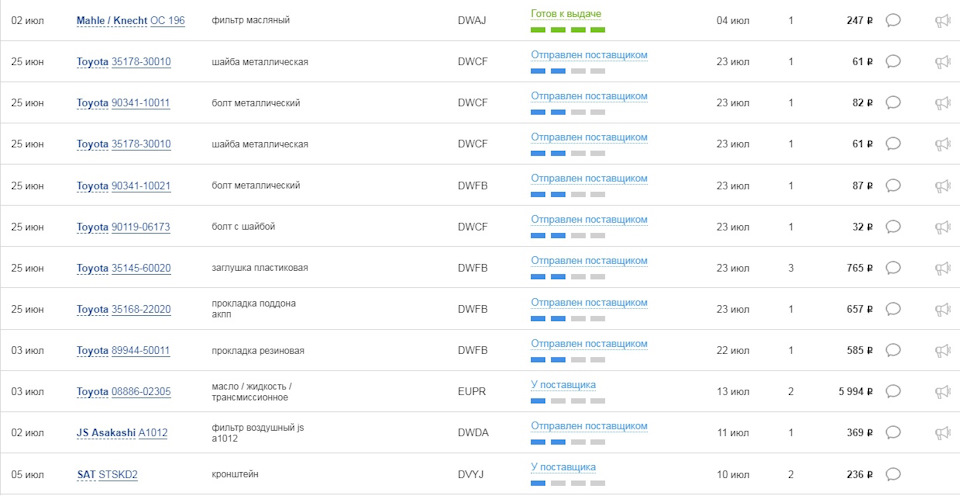Open part number OC 196 link
960x496 pixels.
[167, 21]
